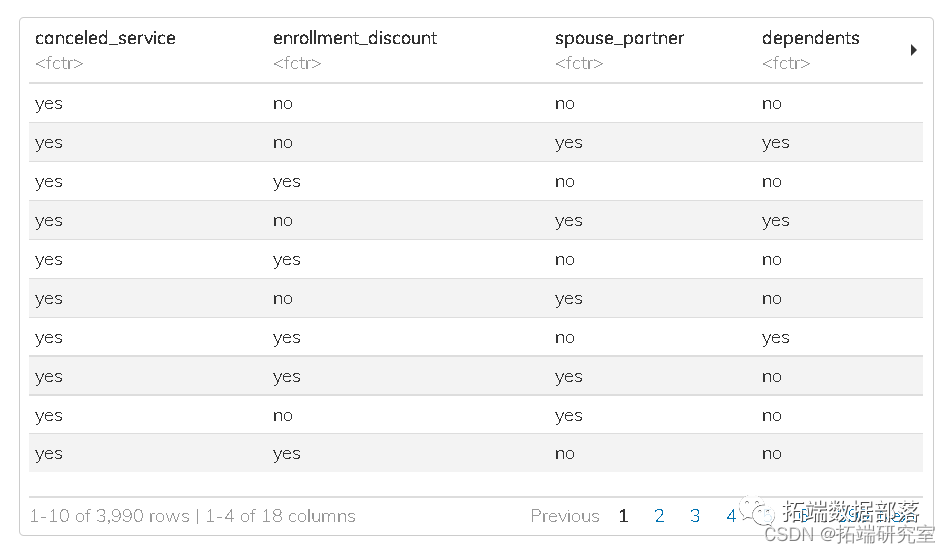This screenshot has height=553, width=950.
Task: Select second row's dependents cell
Action: click(x=775, y=142)
